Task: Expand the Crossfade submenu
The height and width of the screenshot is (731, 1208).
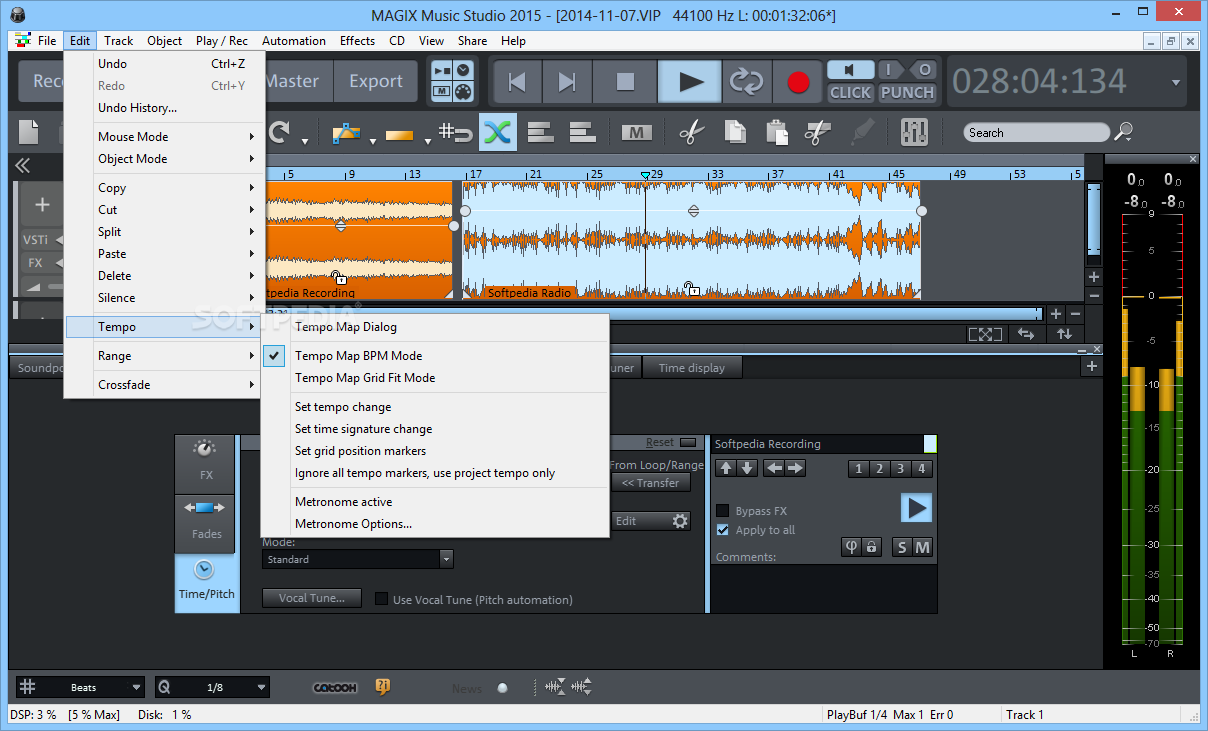Action: (x=164, y=385)
